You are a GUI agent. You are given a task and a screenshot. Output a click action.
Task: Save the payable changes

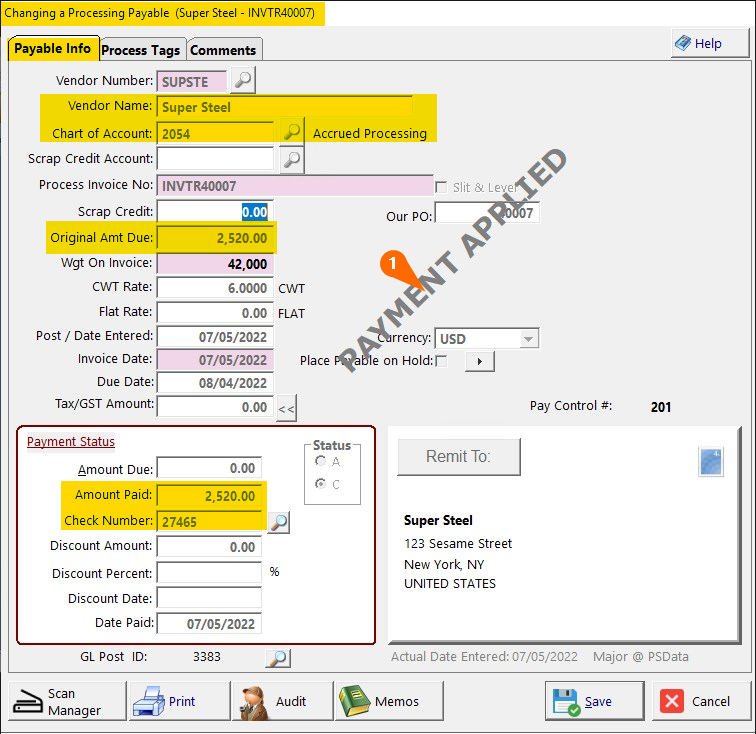point(594,701)
